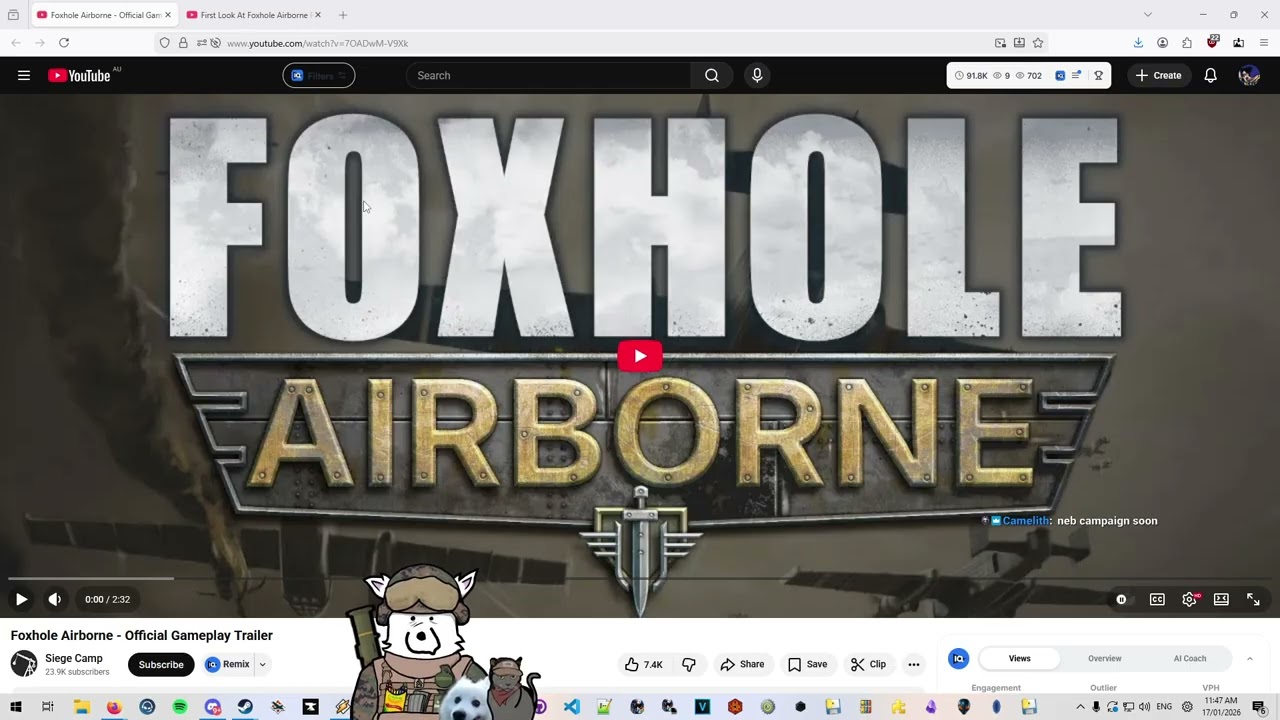1280x720 pixels.
Task: Click the search magnifier button
Action: tap(712, 75)
